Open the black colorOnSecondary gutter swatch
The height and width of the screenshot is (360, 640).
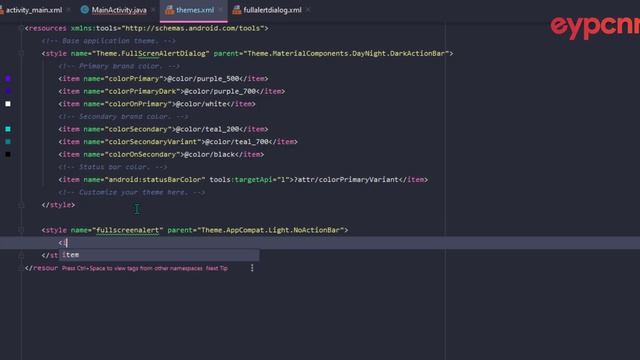[8, 154]
